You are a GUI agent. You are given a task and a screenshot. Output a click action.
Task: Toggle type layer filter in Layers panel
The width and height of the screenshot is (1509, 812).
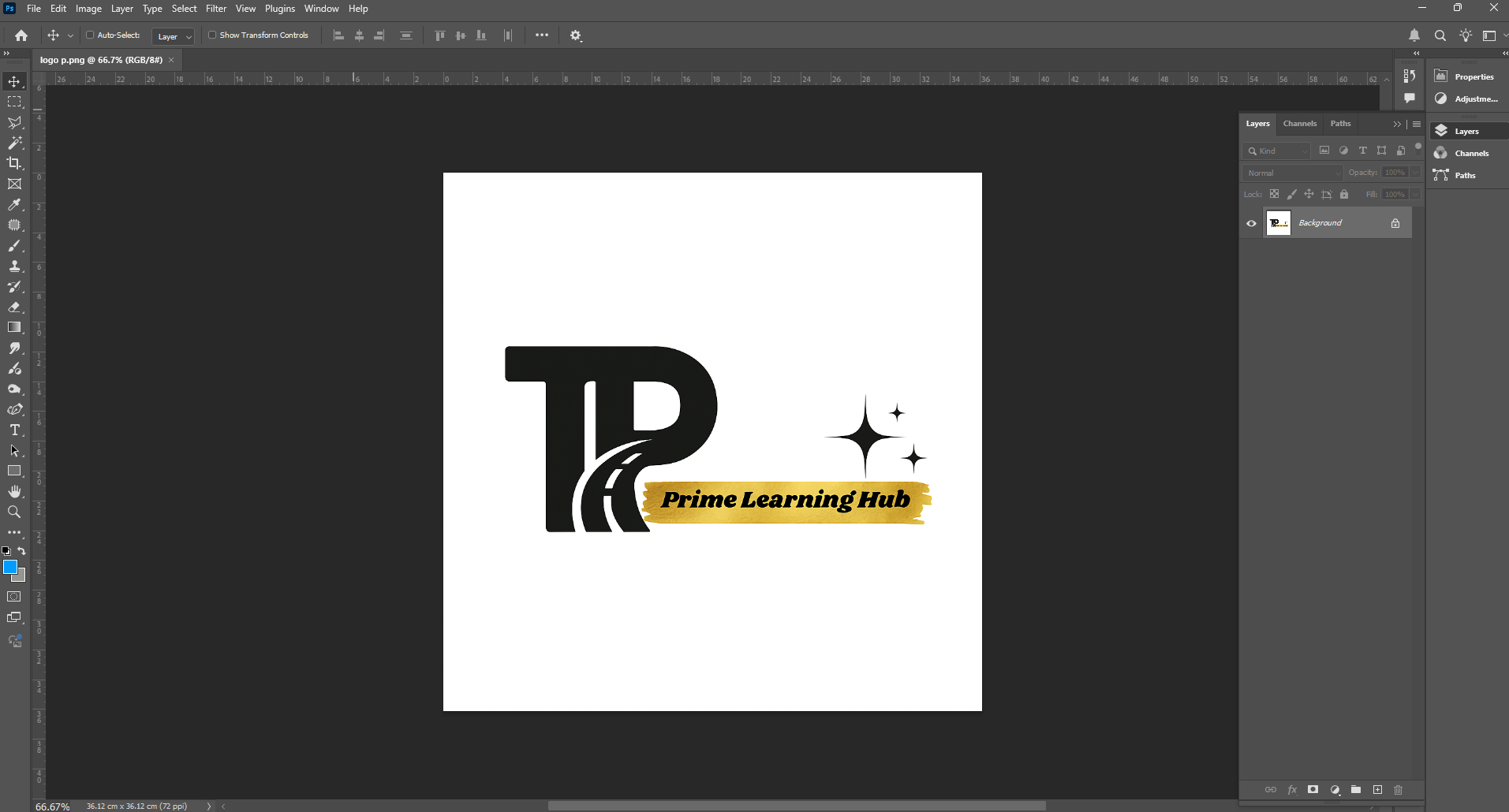(x=1362, y=151)
